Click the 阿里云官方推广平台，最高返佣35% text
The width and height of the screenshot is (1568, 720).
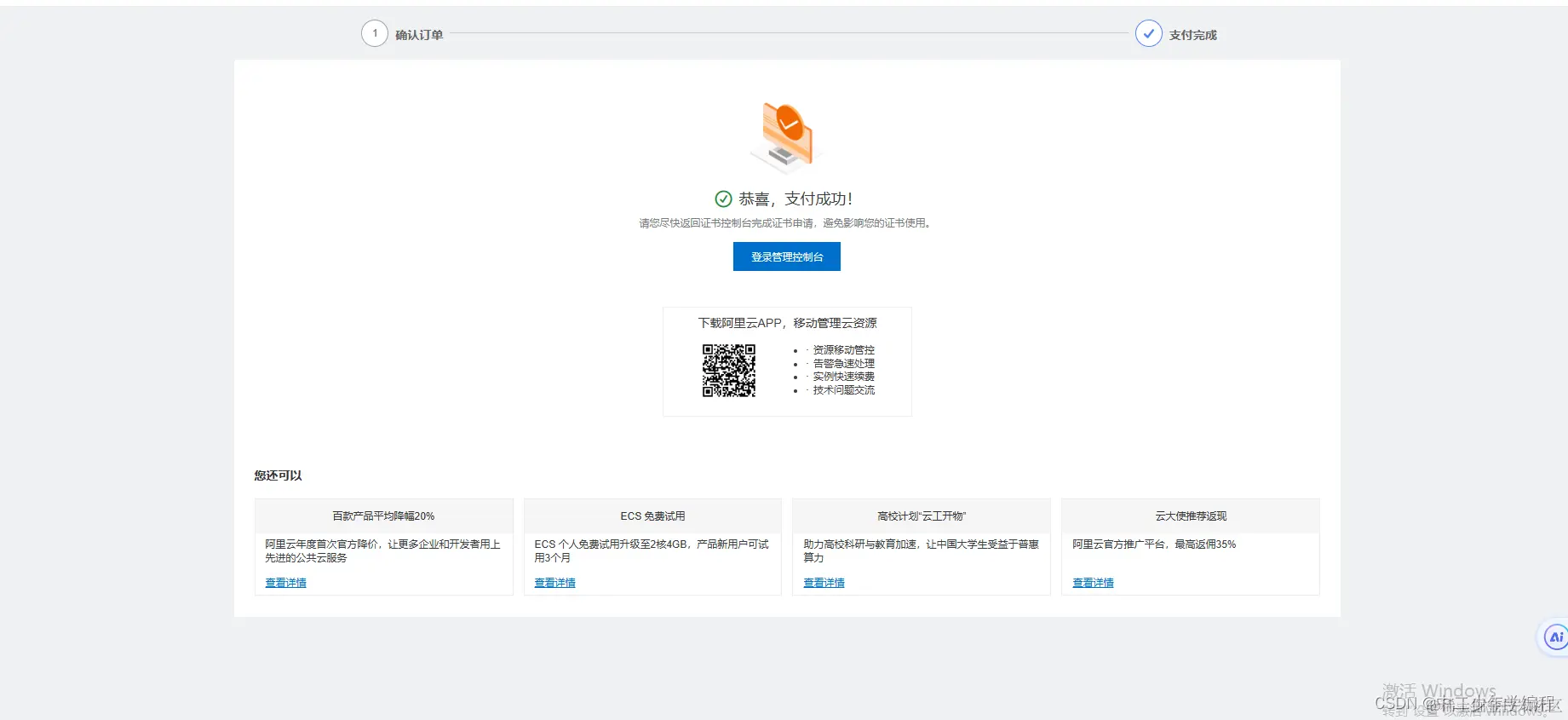[x=1154, y=544]
